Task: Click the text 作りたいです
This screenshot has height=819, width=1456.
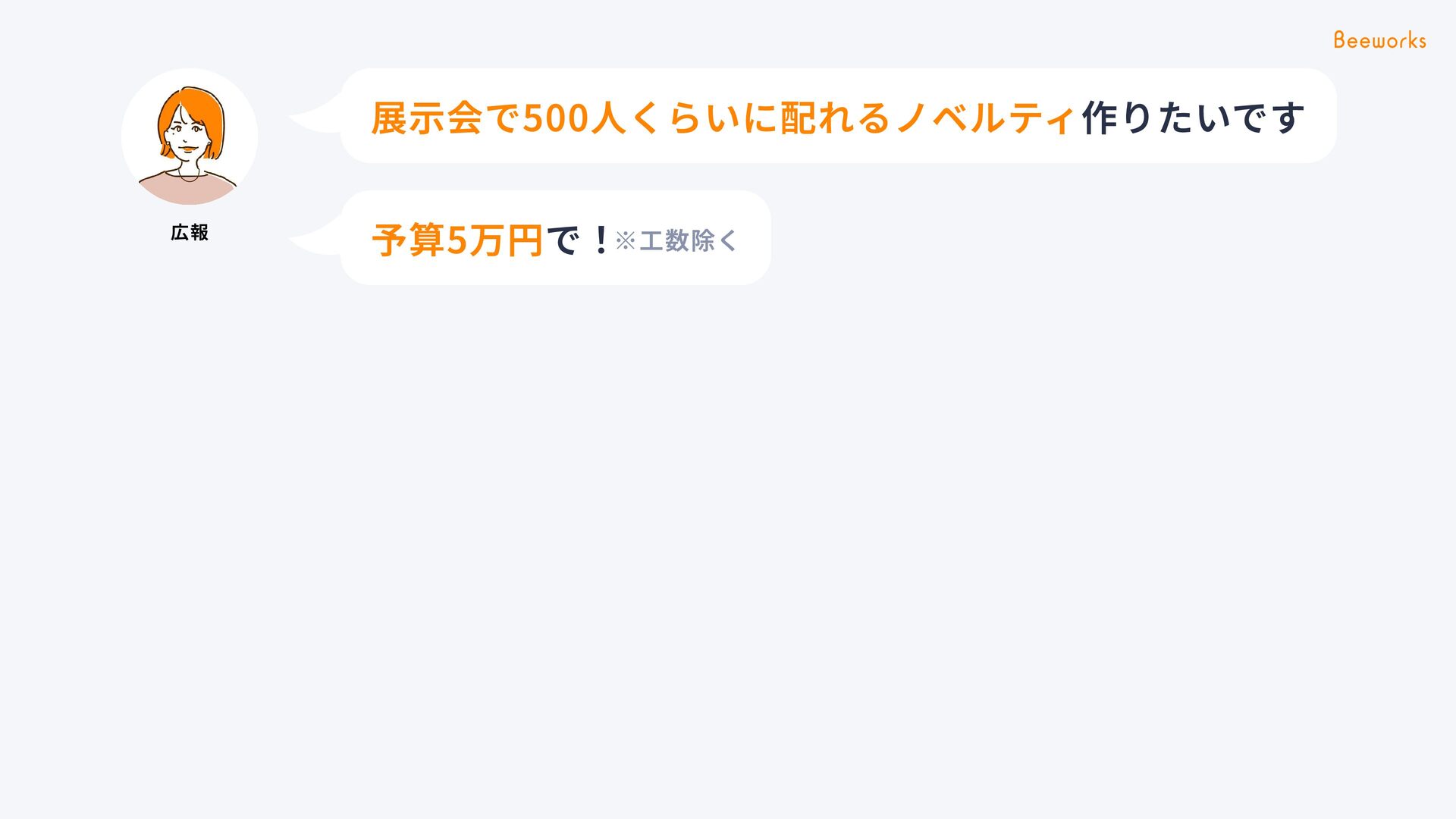Action: click(x=1193, y=118)
